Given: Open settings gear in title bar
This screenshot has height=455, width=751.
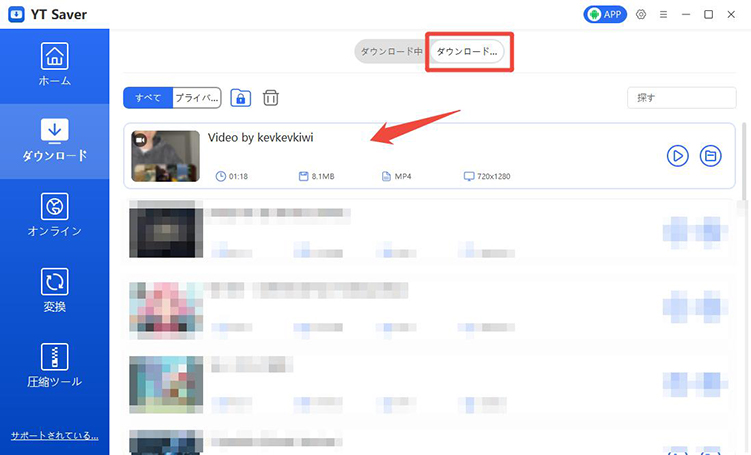Looking at the screenshot, I should (641, 14).
